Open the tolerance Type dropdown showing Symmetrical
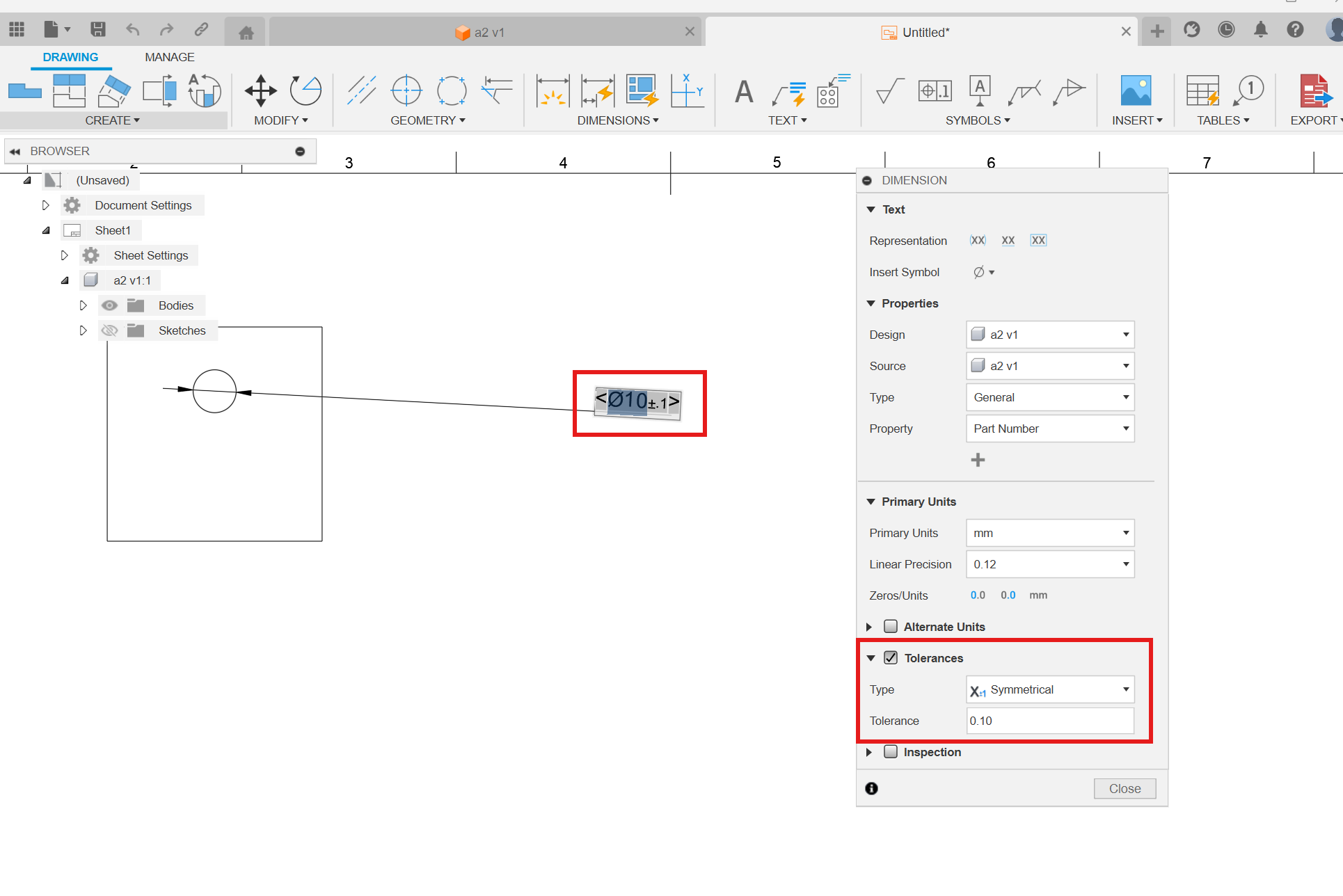The height and width of the screenshot is (896, 1343). coord(1049,689)
